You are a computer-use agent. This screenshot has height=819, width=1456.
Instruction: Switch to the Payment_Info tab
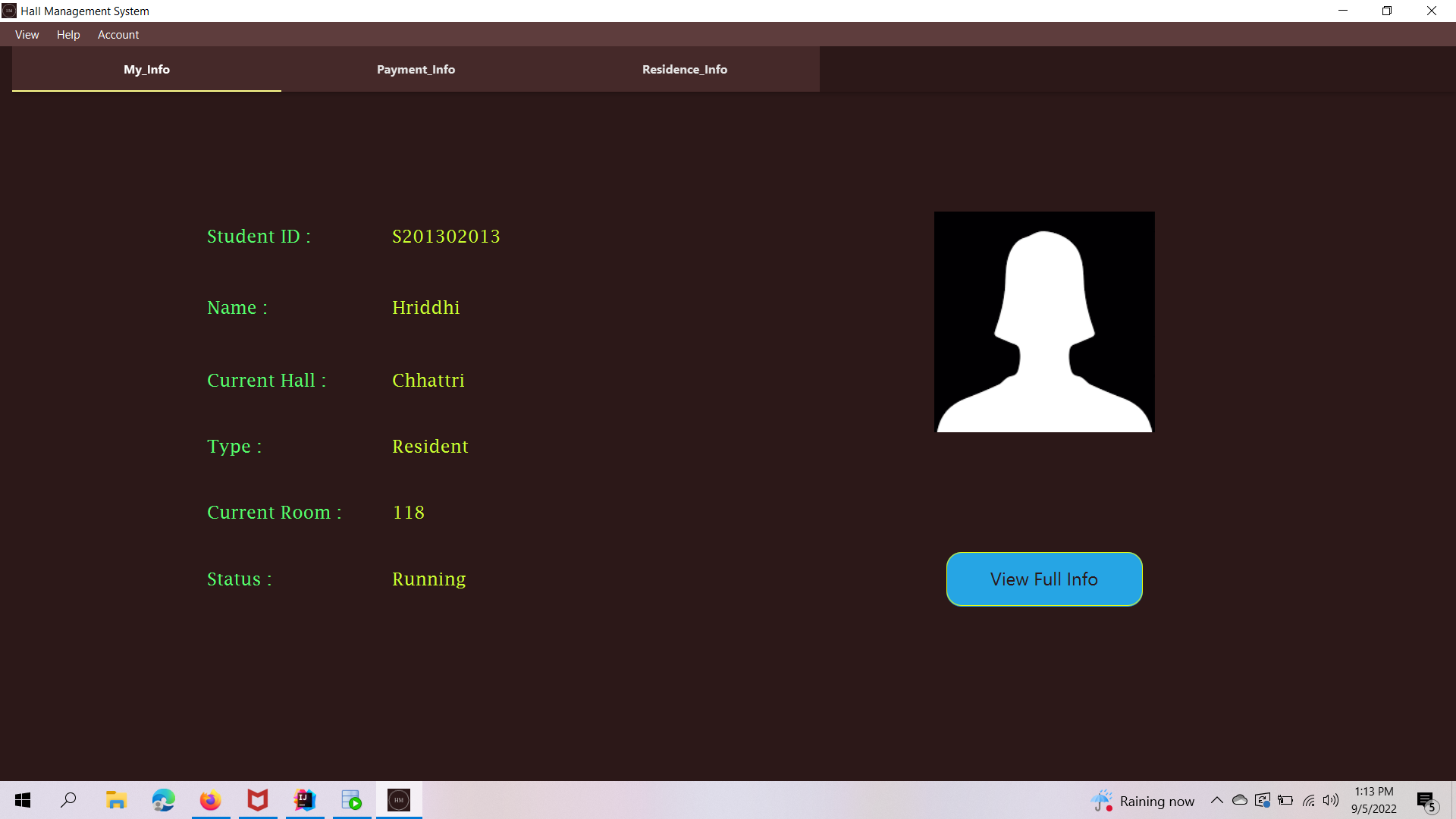[x=416, y=69]
